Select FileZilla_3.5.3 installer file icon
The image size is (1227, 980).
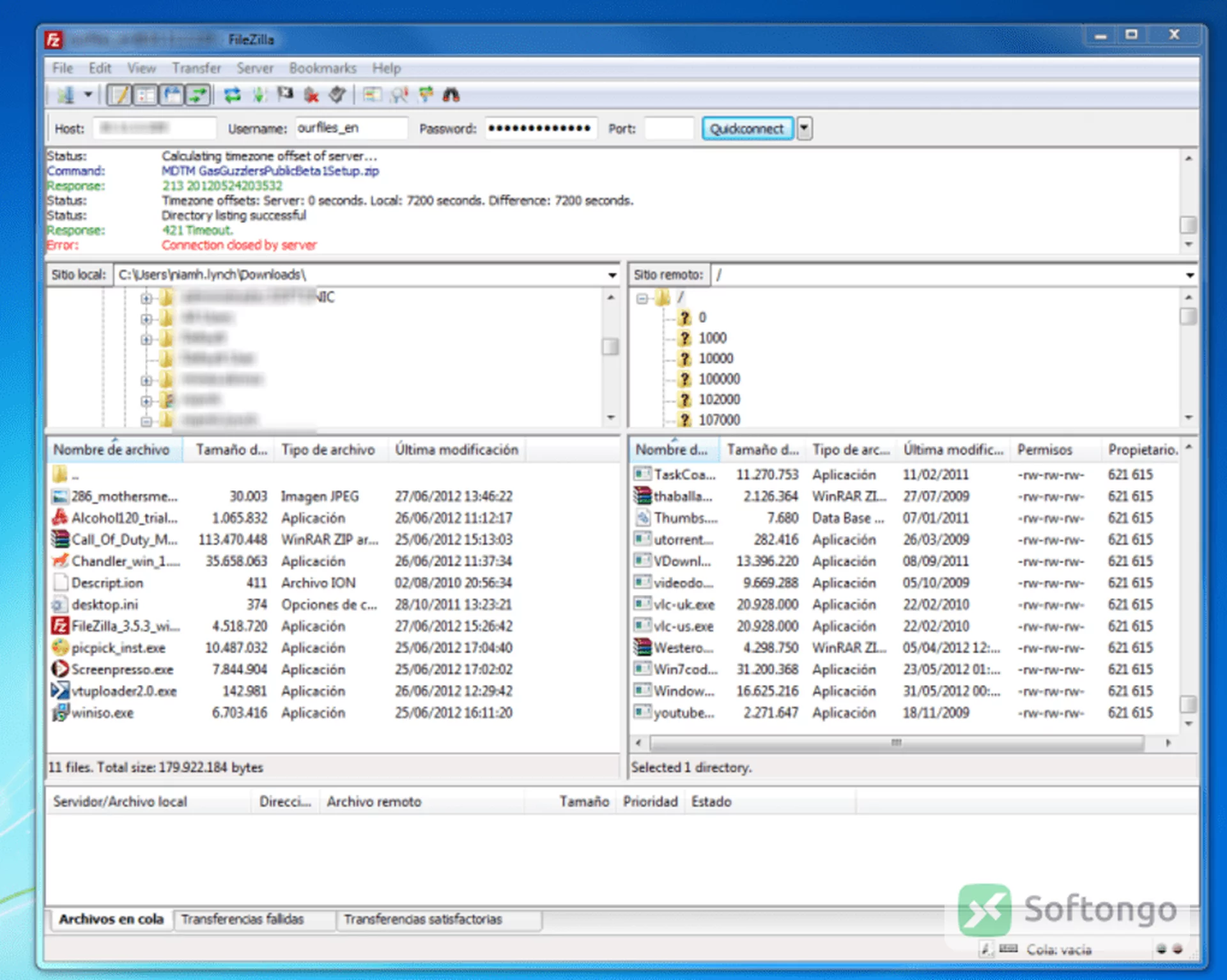60,626
